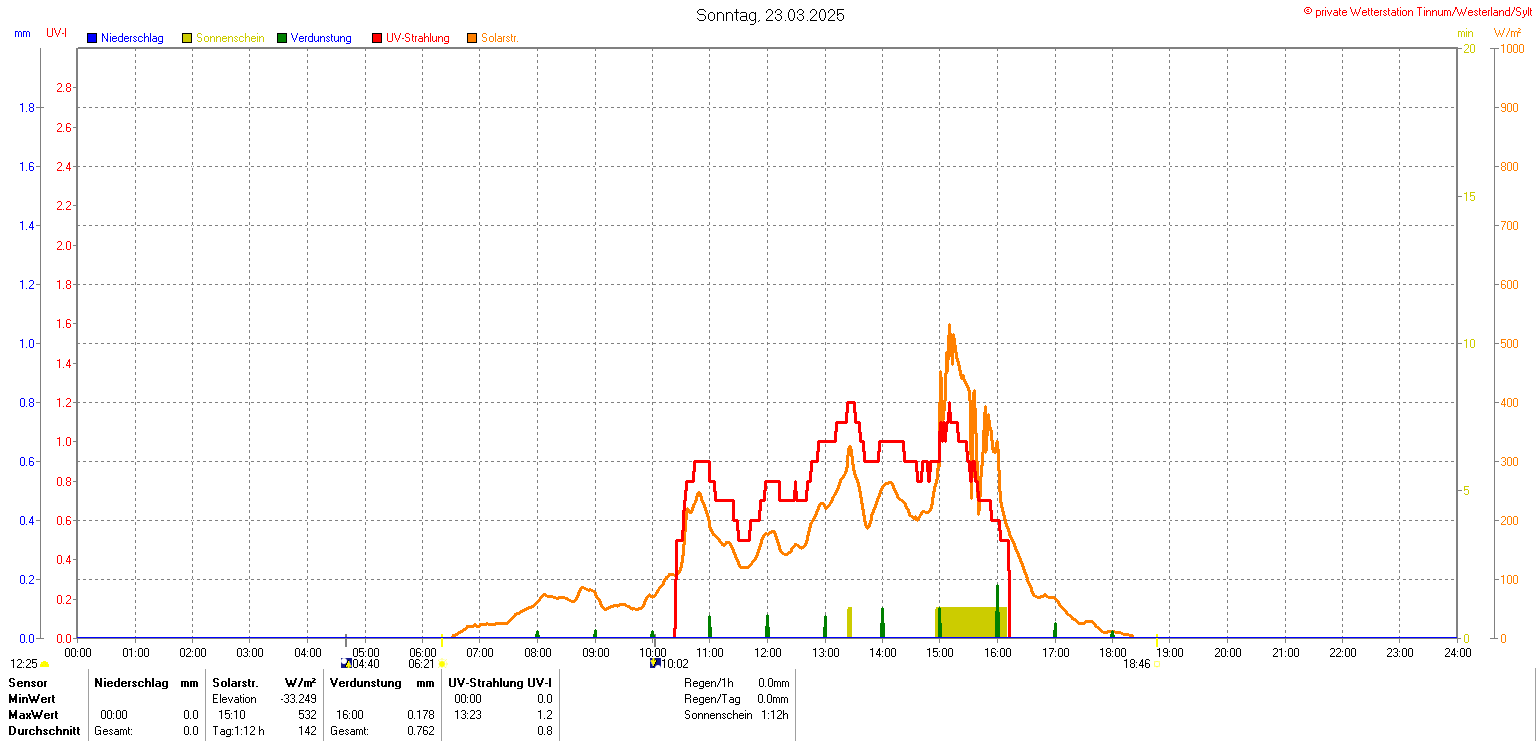
Task: Click the UV-Strahlung legend label
Action: [x=417, y=38]
